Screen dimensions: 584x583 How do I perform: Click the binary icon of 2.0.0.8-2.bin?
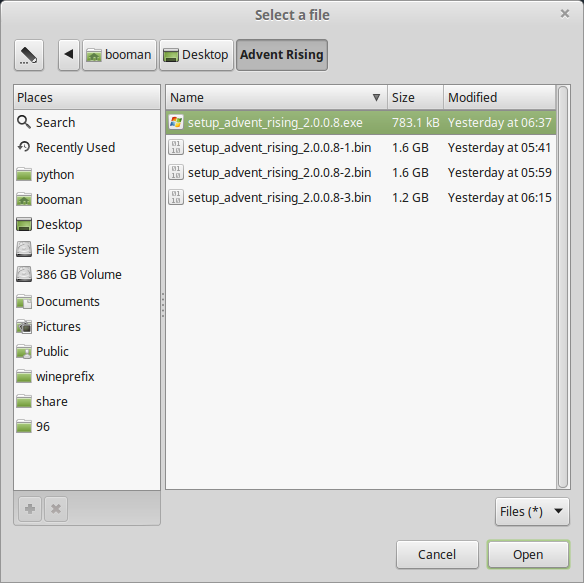click(x=176, y=172)
